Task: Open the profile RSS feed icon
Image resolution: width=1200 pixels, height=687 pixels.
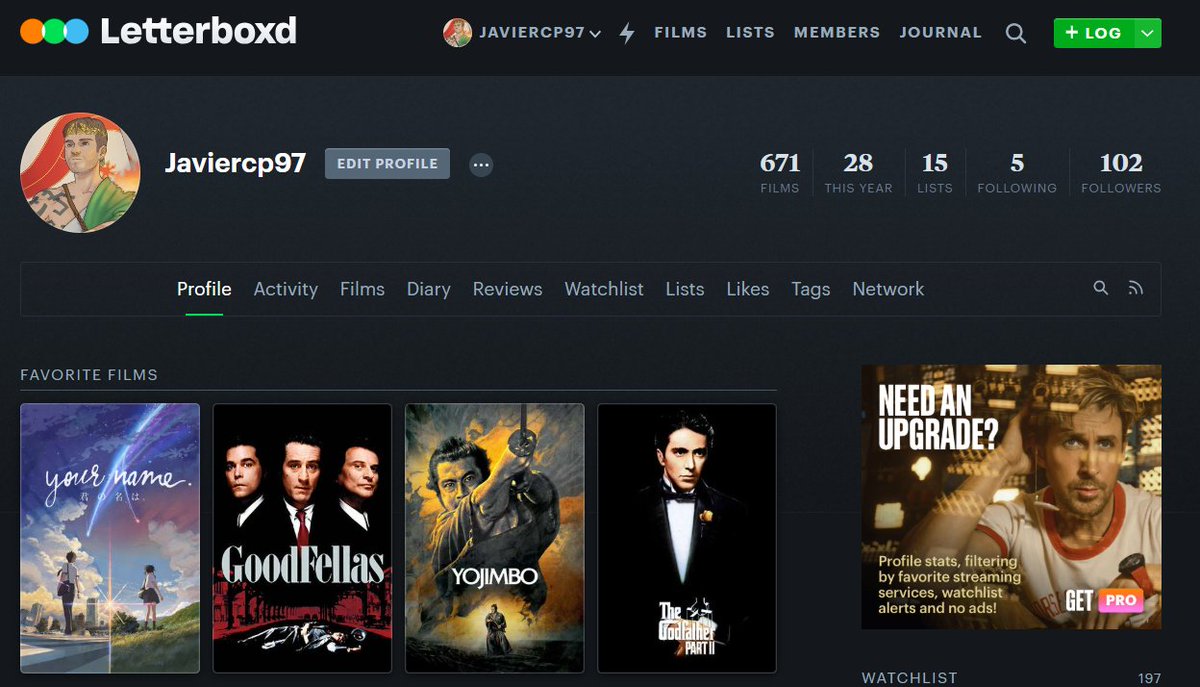Action: [1135, 288]
